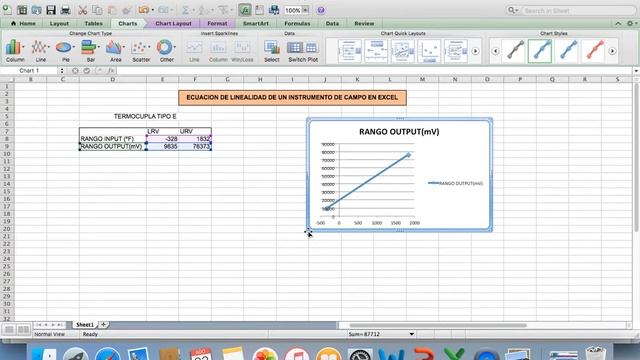Switch to Page Layout view button
The image size is (640, 360).
24,329
